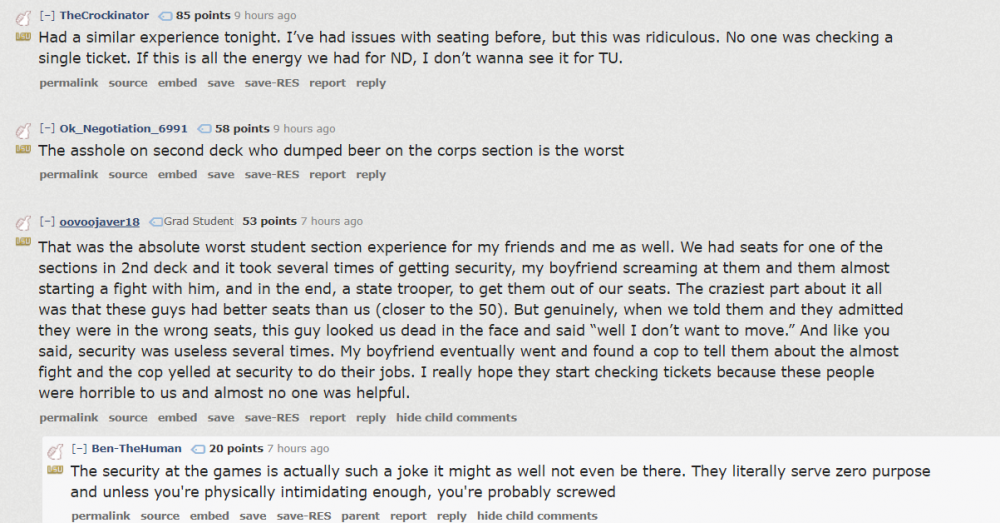The width and height of the screenshot is (1000, 523).
Task: Hide child comments under oovoojaver18's comment
Action: 456,418
